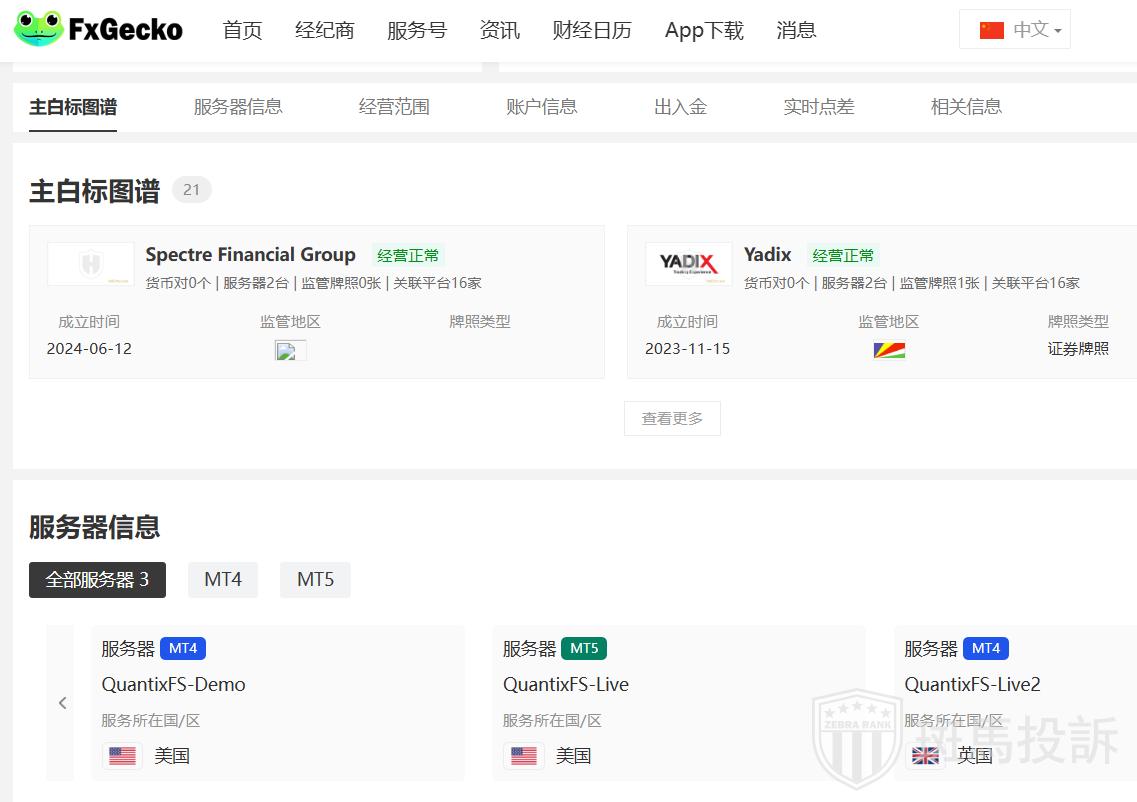The image size is (1137, 802).
Task: Click the US flag for QuantixFS-Demo
Action: 122,756
